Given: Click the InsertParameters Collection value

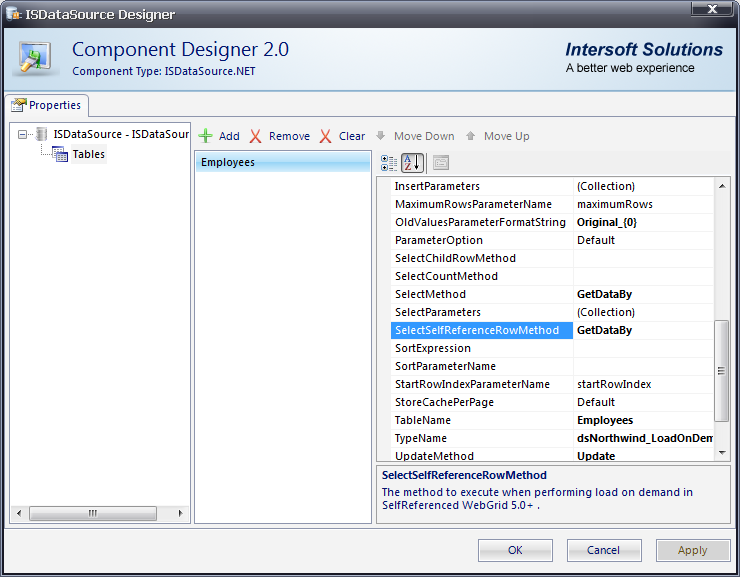Looking at the screenshot, I should coord(644,186).
